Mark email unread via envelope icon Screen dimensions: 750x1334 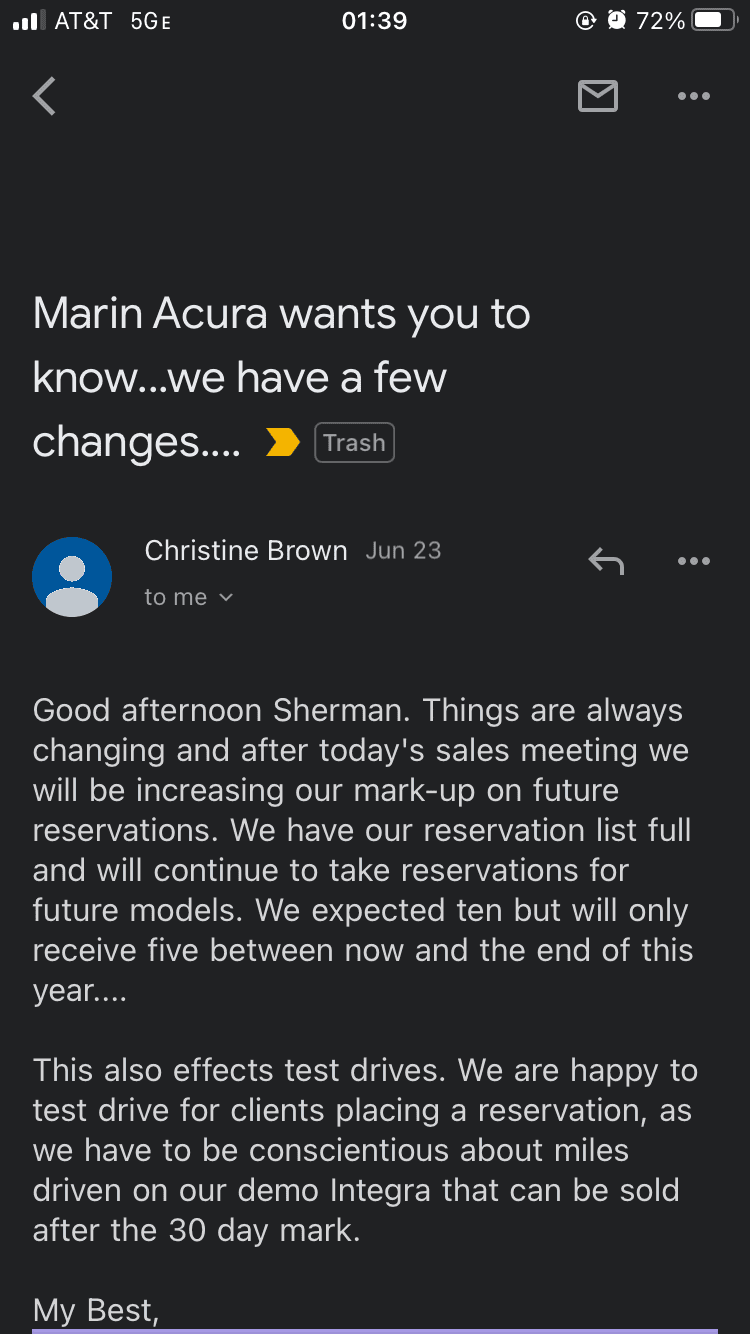click(x=597, y=96)
